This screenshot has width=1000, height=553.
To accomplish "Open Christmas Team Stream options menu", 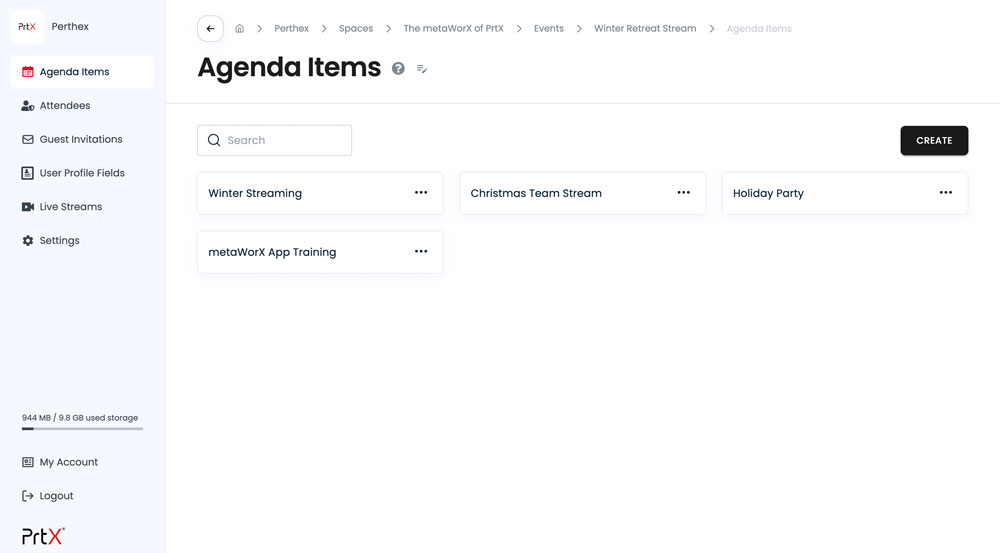I will click(683, 193).
